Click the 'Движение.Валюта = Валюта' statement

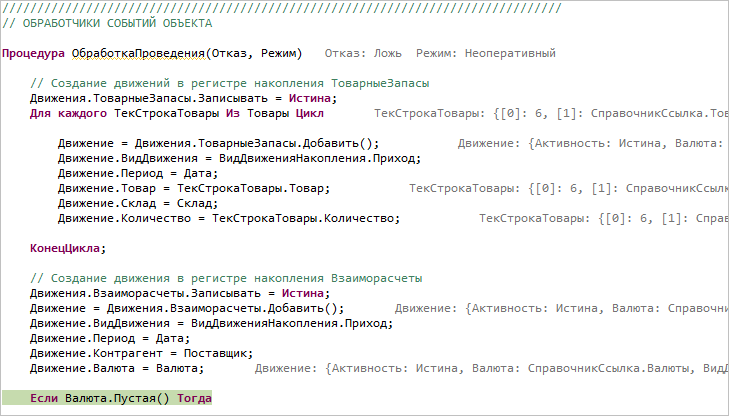tap(118, 368)
